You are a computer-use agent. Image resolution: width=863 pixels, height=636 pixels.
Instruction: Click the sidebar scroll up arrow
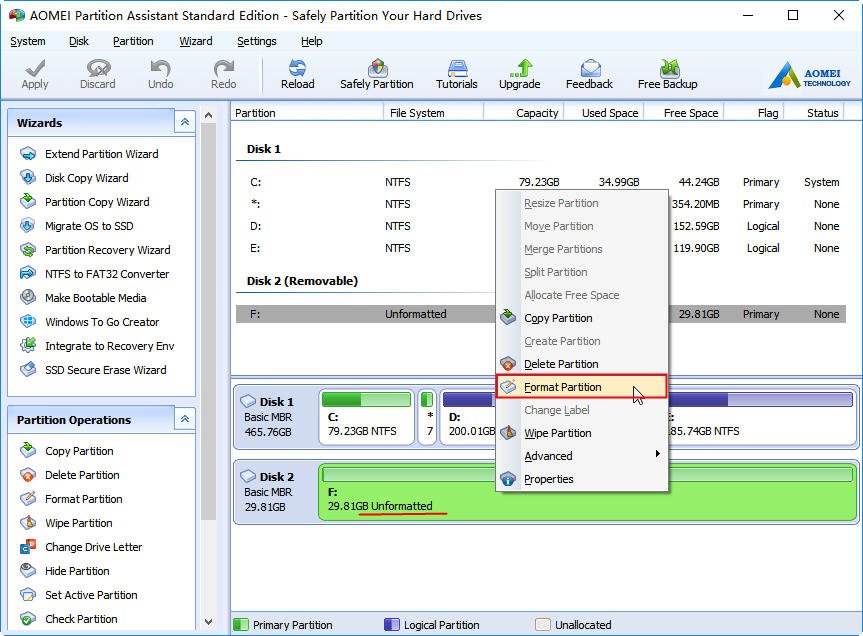tap(209, 115)
